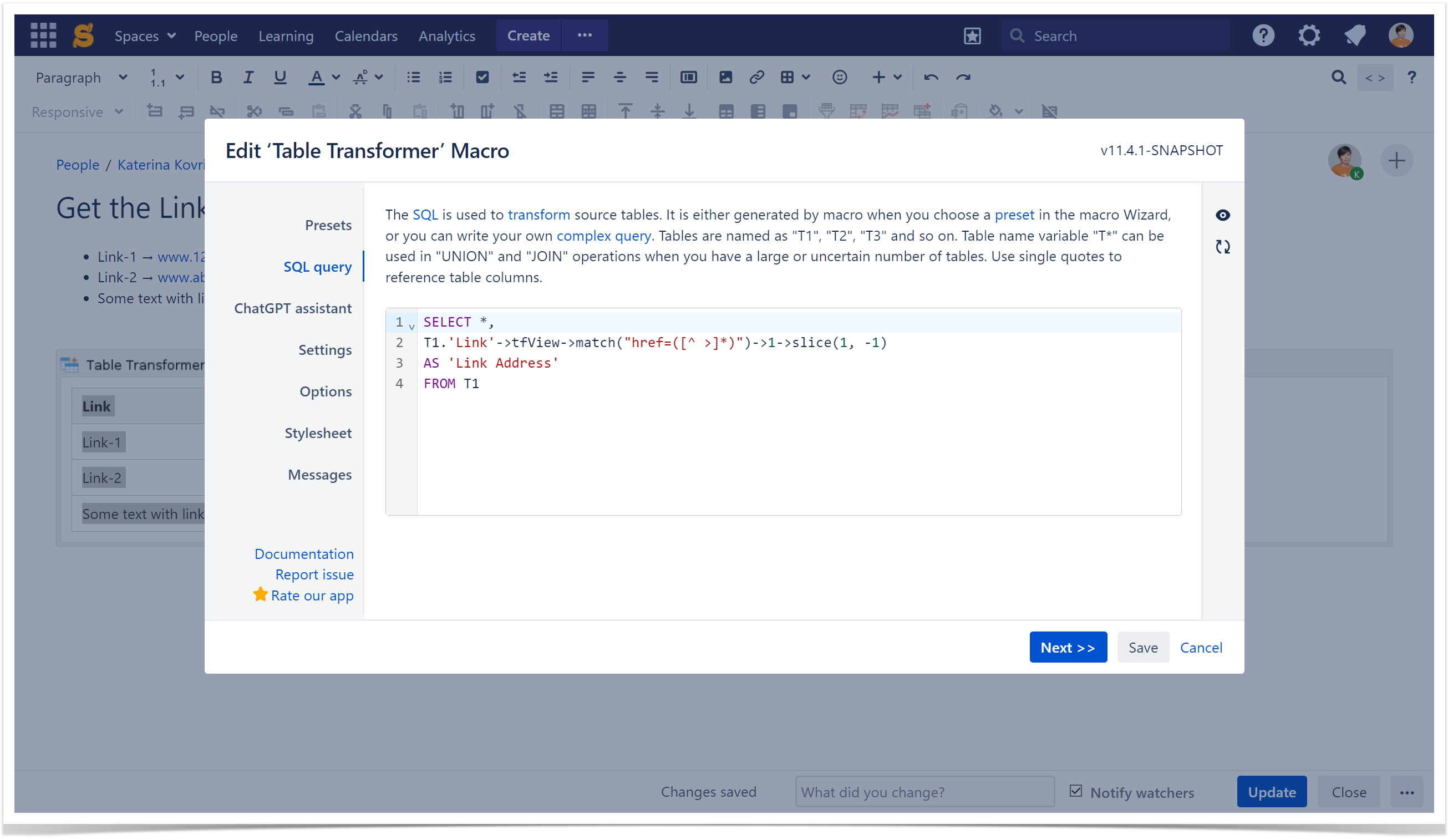This screenshot has height=840, width=1453.
Task: Click the emoticon smiley toolbar icon
Action: click(x=840, y=77)
